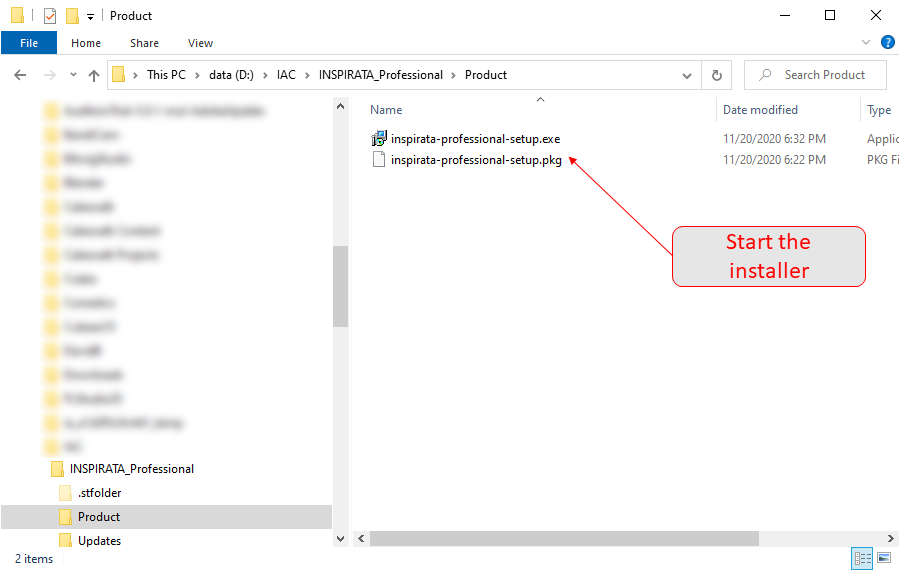Click the Properties quick access icon
Screen dimensions: 904x574
tap(50, 16)
